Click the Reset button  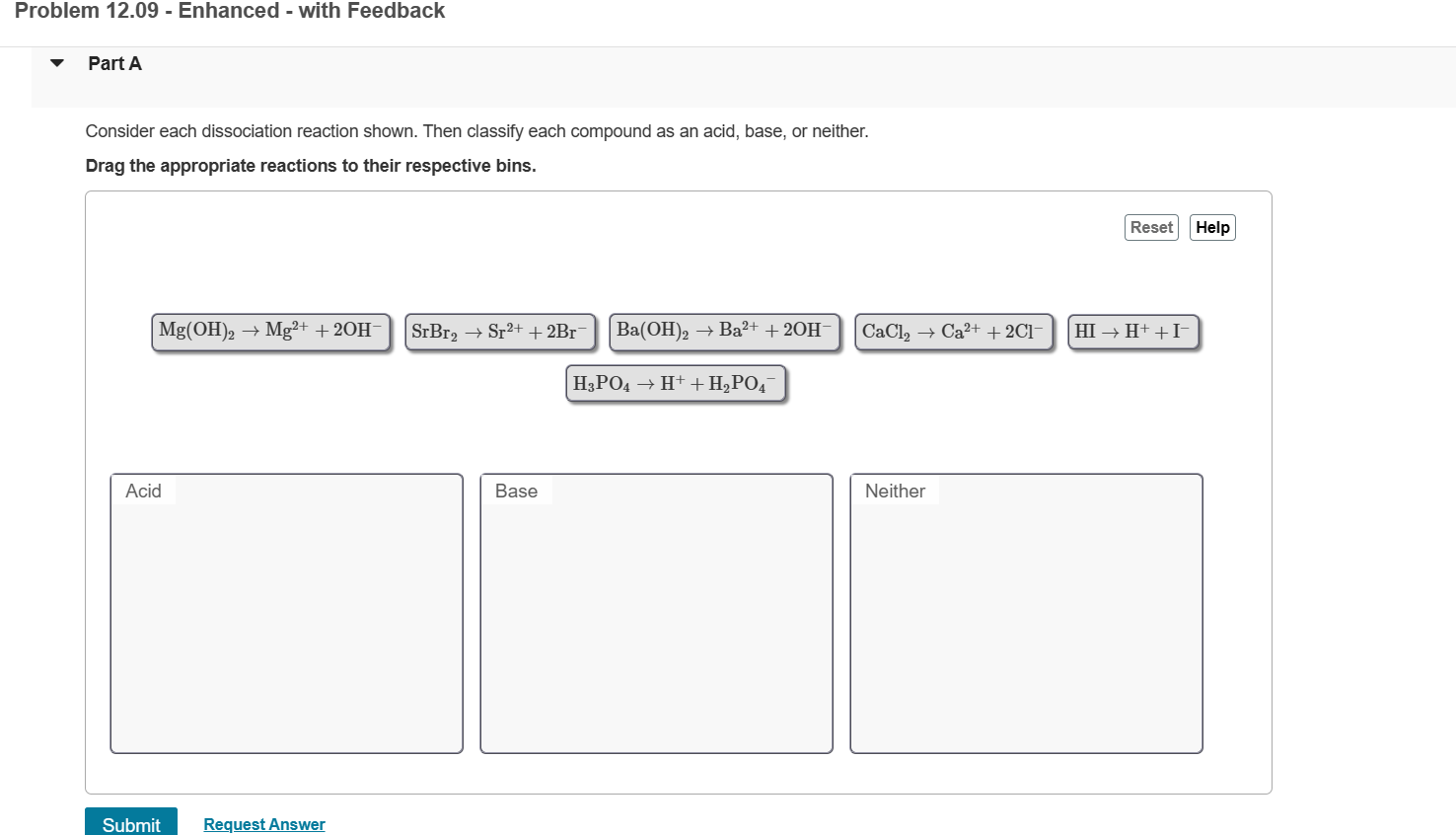click(x=1150, y=227)
